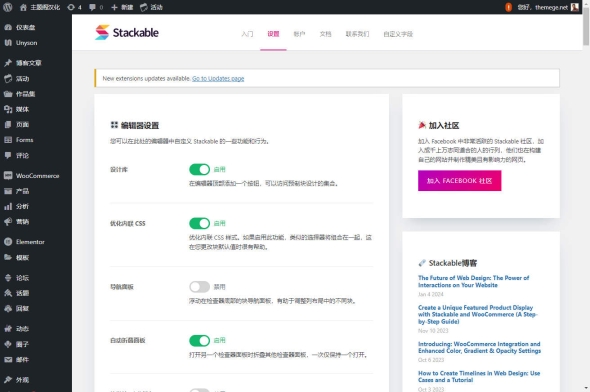Open 论坛 forums icon in sidebar

[x=8, y=278]
